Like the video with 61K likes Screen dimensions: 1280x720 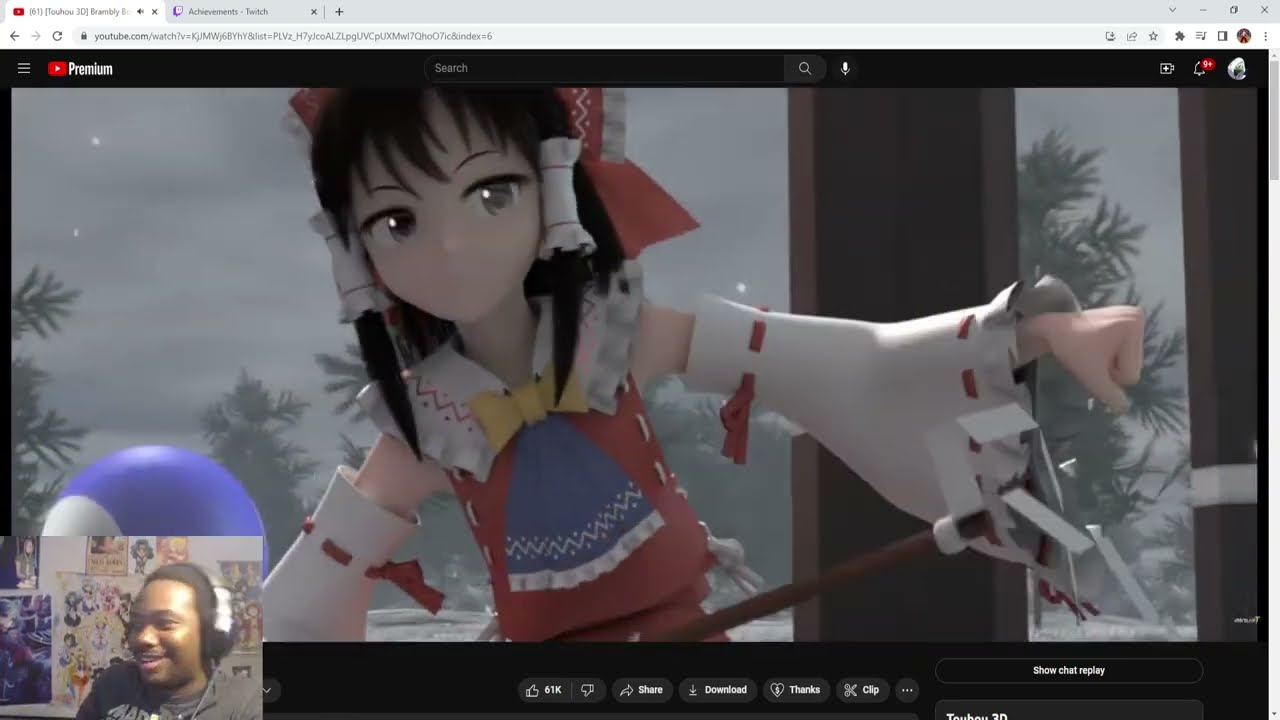click(543, 690)
